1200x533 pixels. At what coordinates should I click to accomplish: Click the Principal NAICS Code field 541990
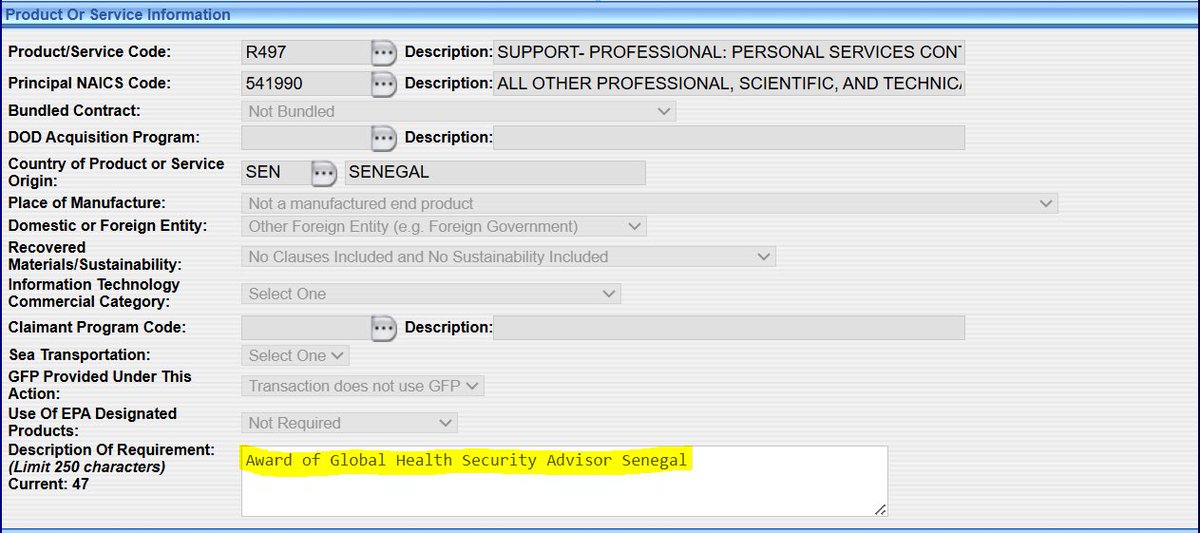tap(303, 84)
